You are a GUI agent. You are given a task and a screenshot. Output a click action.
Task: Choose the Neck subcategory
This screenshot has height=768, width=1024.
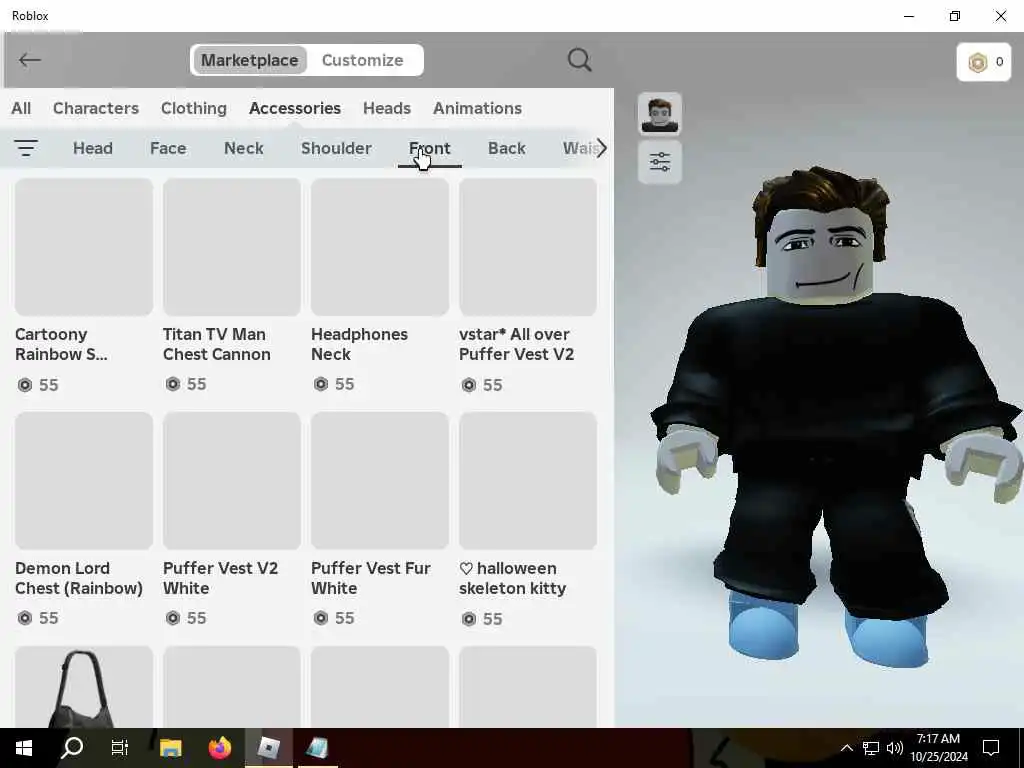(x=244, y=148)
